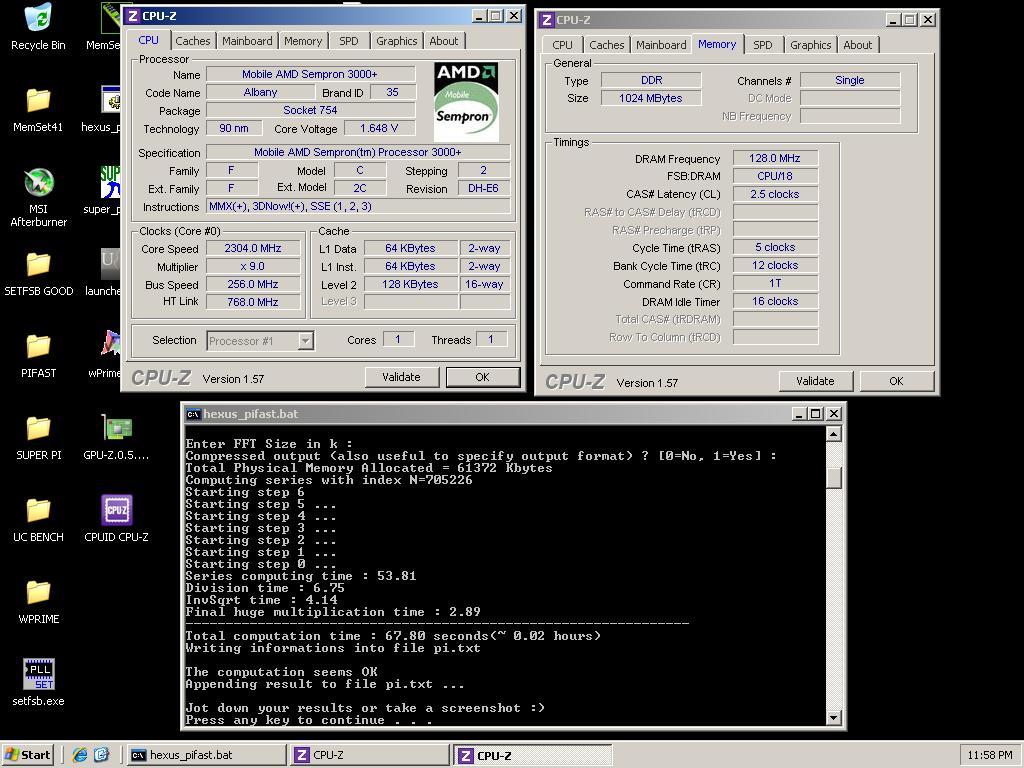The width and height of the screenshot is (1024, 768).
Task: Click Validate in left CPU-Z window
Action: tap(401, 377)
